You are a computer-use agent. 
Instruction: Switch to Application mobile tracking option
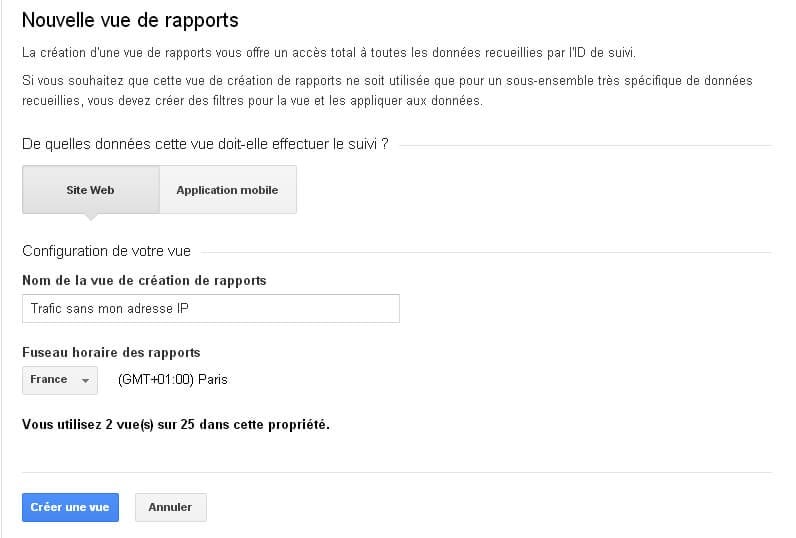(227, 190)
